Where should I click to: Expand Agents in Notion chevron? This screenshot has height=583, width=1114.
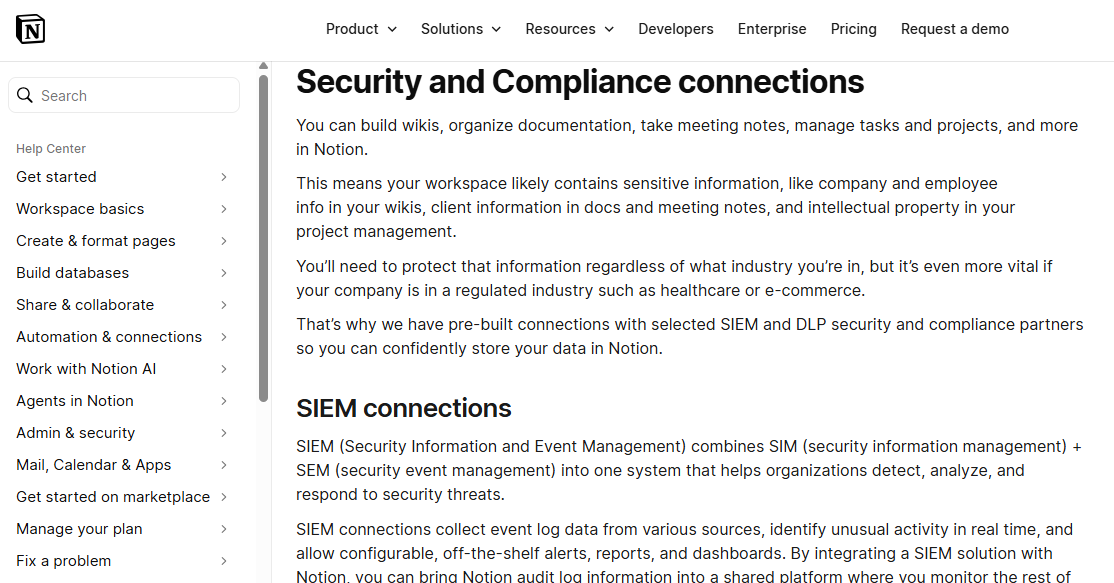[224, 401]
